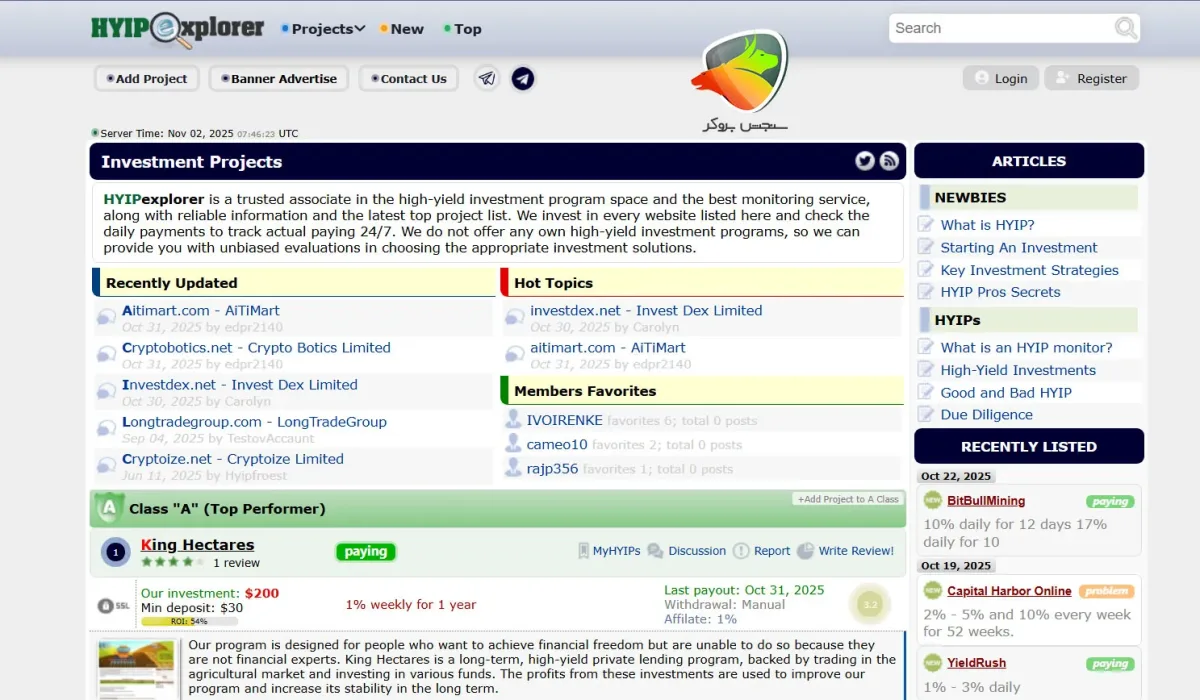Screen dimensions: 1200x700
Task: Click the SSL lock icon for King Hectares
Action: click(114, 605)
